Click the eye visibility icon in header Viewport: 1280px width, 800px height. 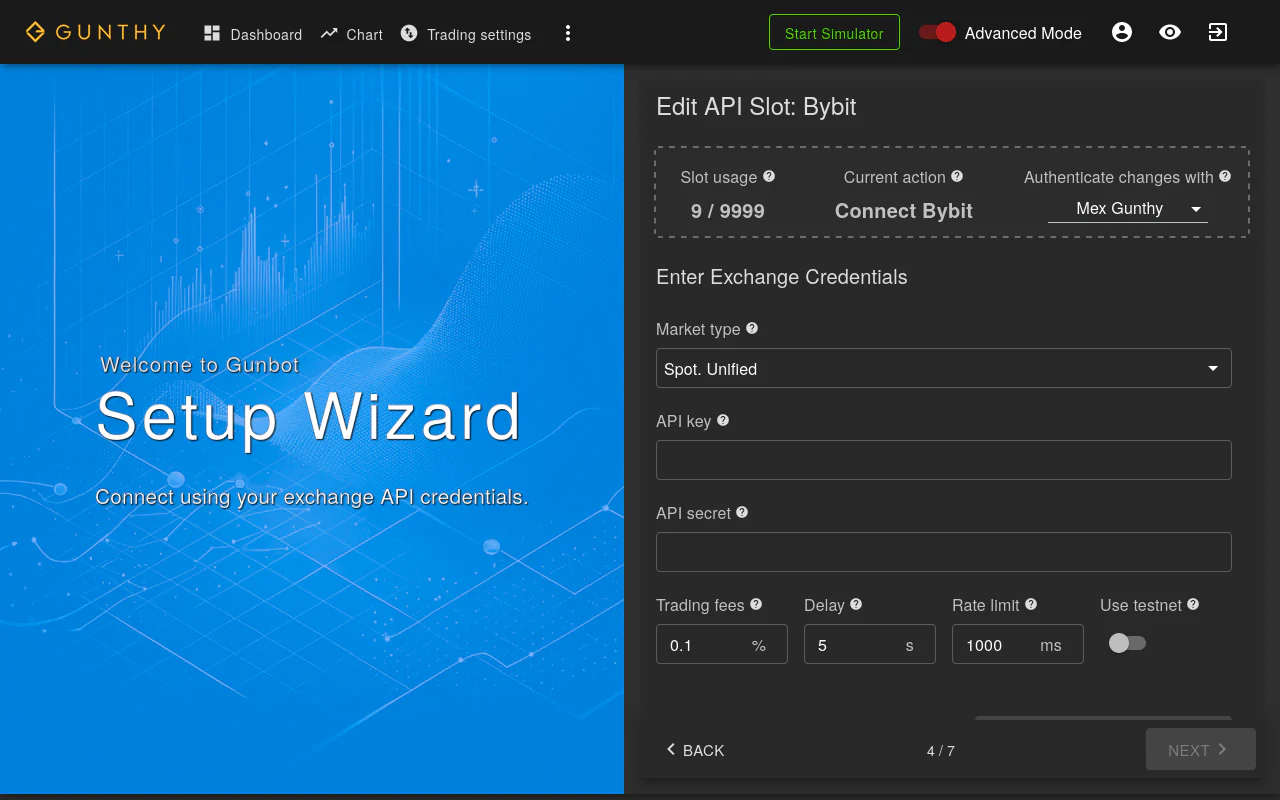pos(1170,32)
